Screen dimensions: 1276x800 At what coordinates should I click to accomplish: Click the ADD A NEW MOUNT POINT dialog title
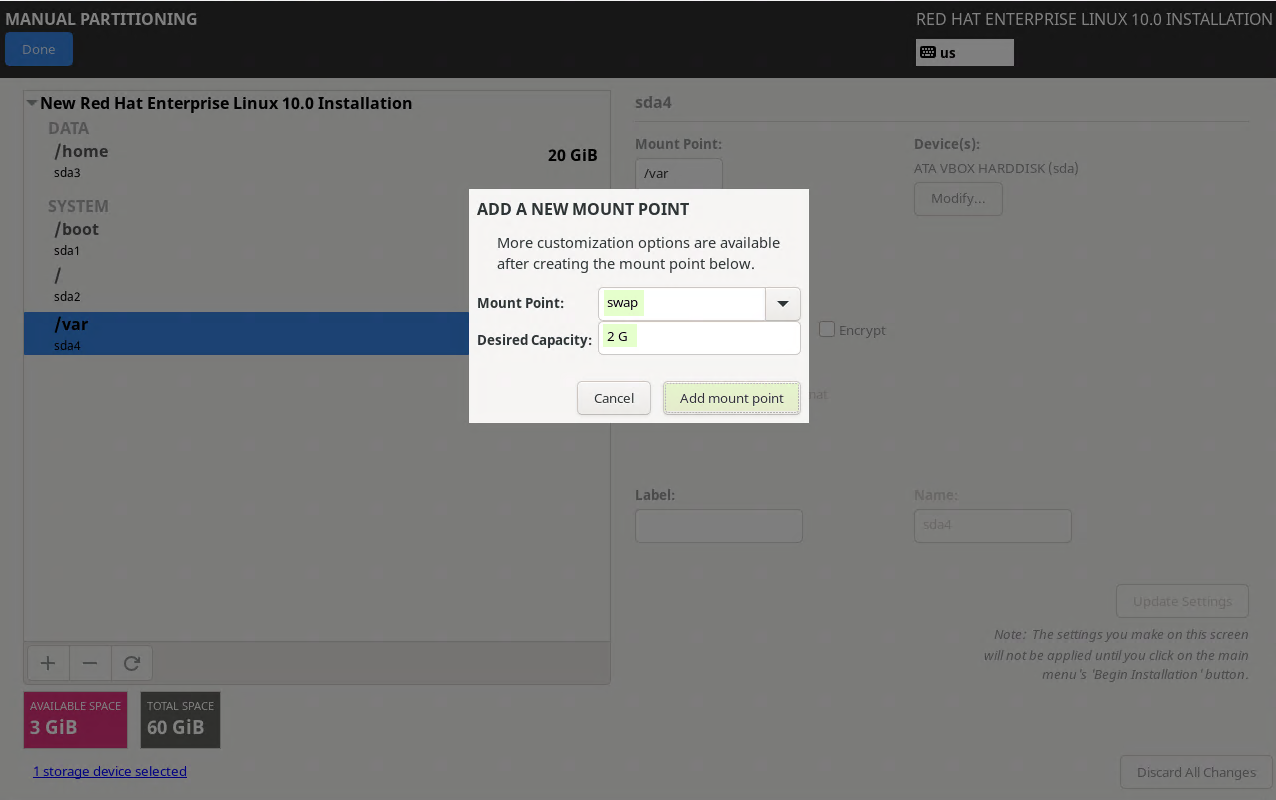[x=583, y=209]
